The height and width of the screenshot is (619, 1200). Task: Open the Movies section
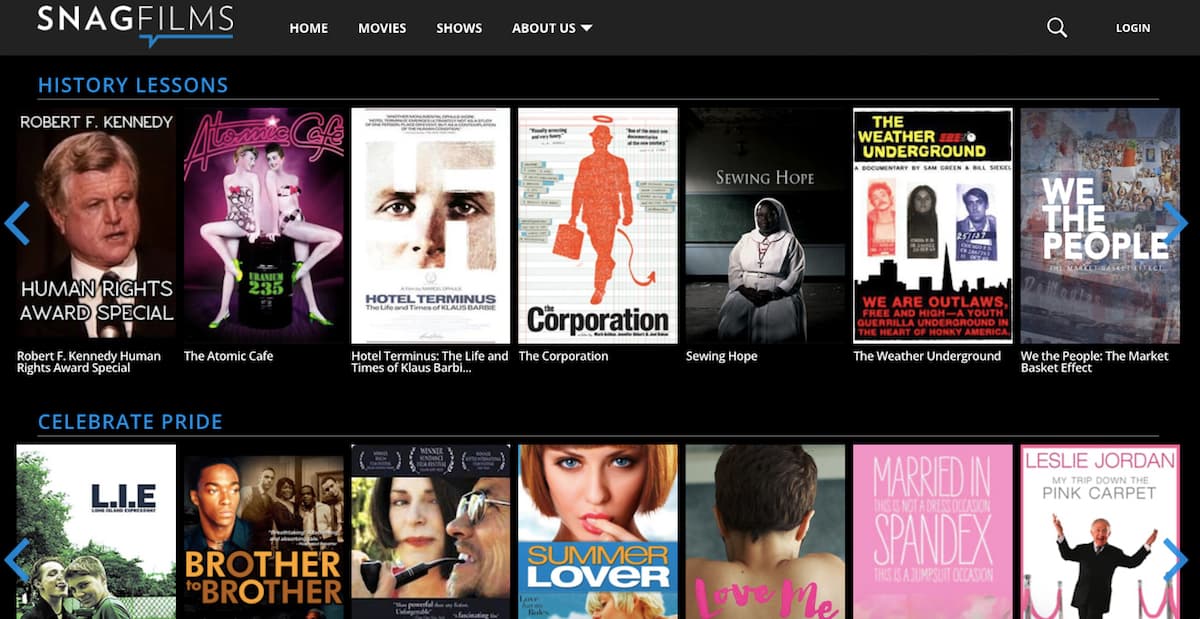coord(382,28)
